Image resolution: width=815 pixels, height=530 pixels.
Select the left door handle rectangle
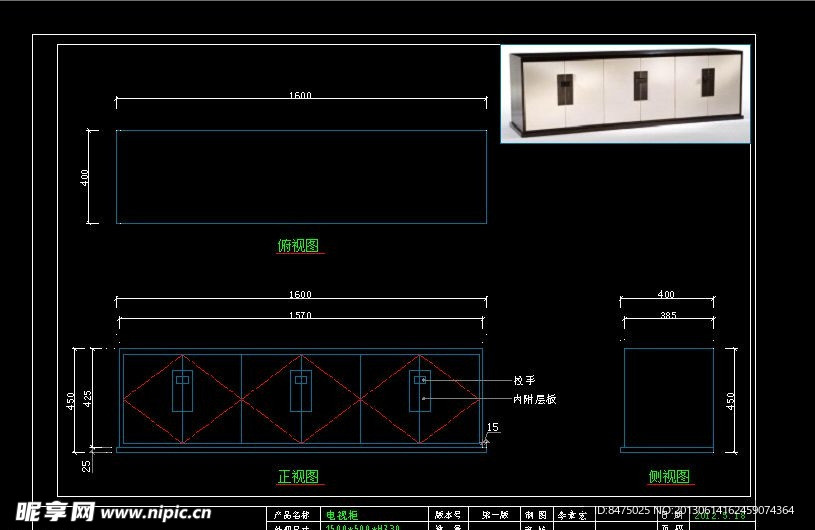pyautogui.click(x=182, y=391)
